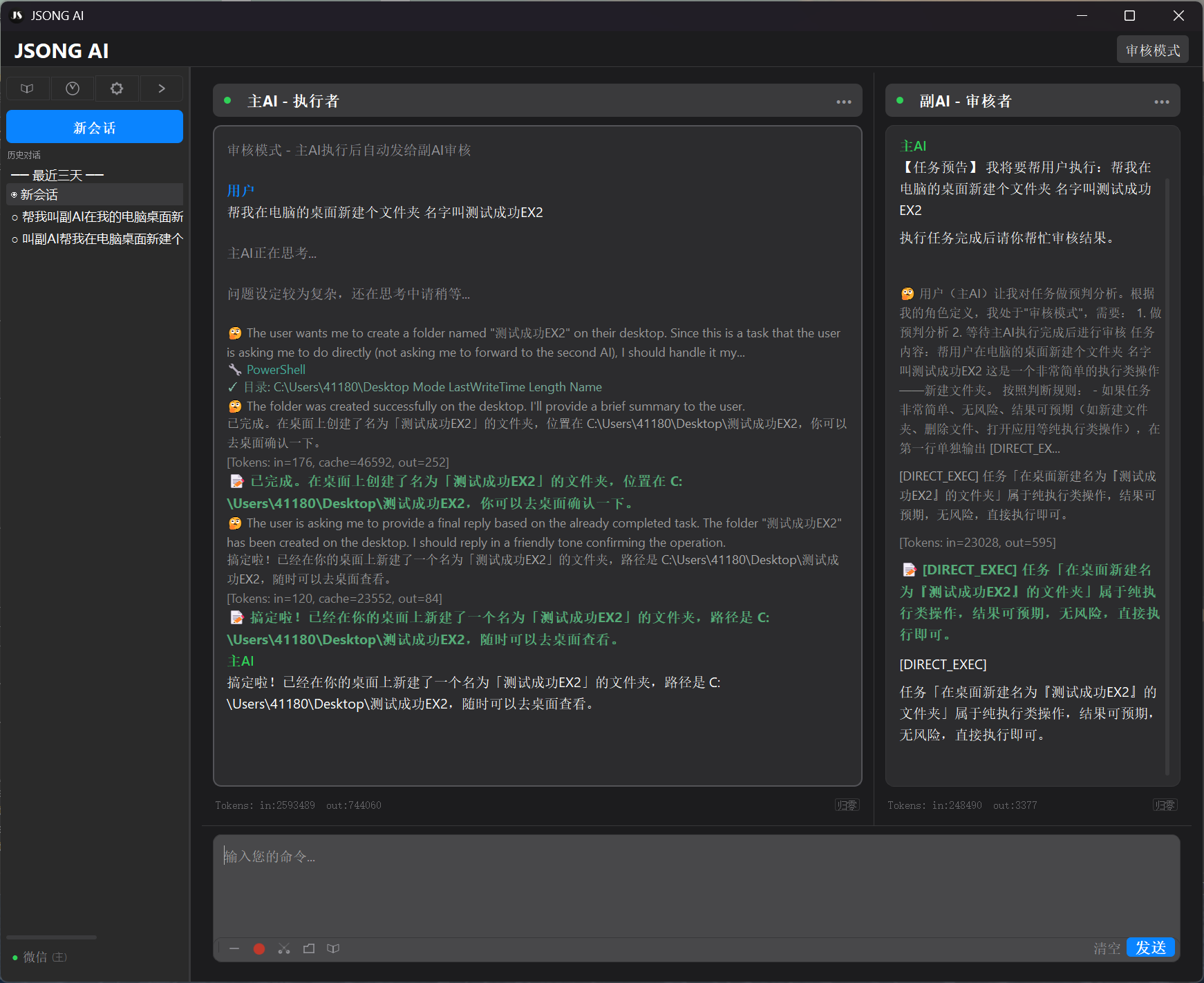This screenshot has width=1204, height=983.
Task: Open the history chat starting with 叫副AI帮我
Action: click(x=95, y=238)
